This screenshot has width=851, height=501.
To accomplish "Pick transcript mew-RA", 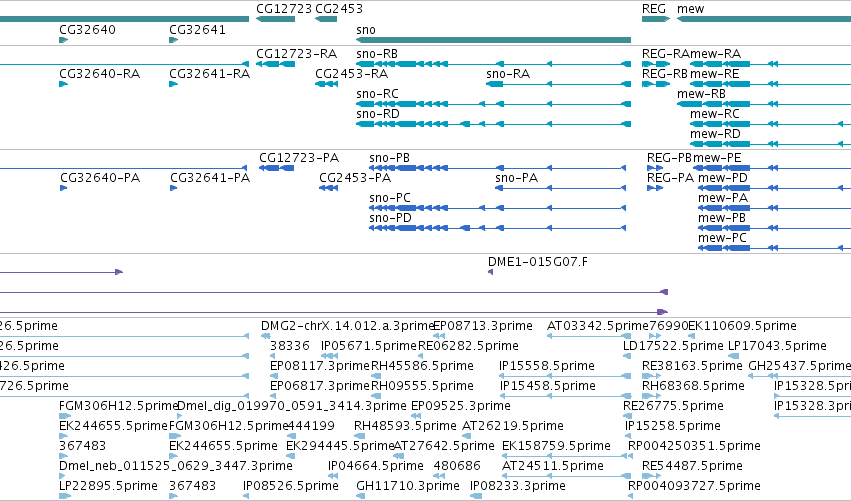I will [715, 54].
